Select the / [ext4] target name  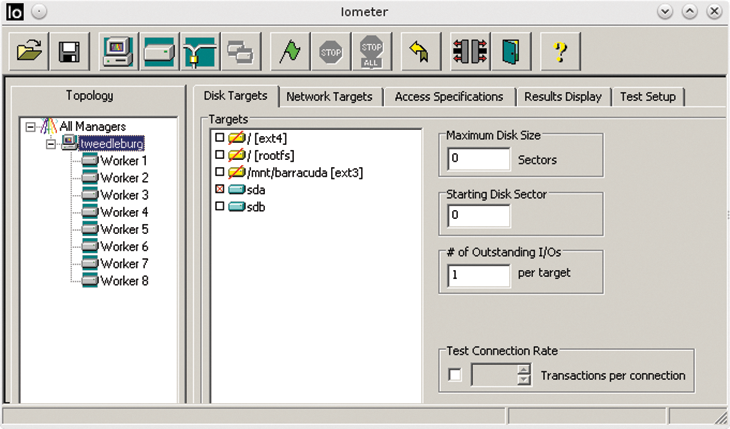click(x=267, y=138)
